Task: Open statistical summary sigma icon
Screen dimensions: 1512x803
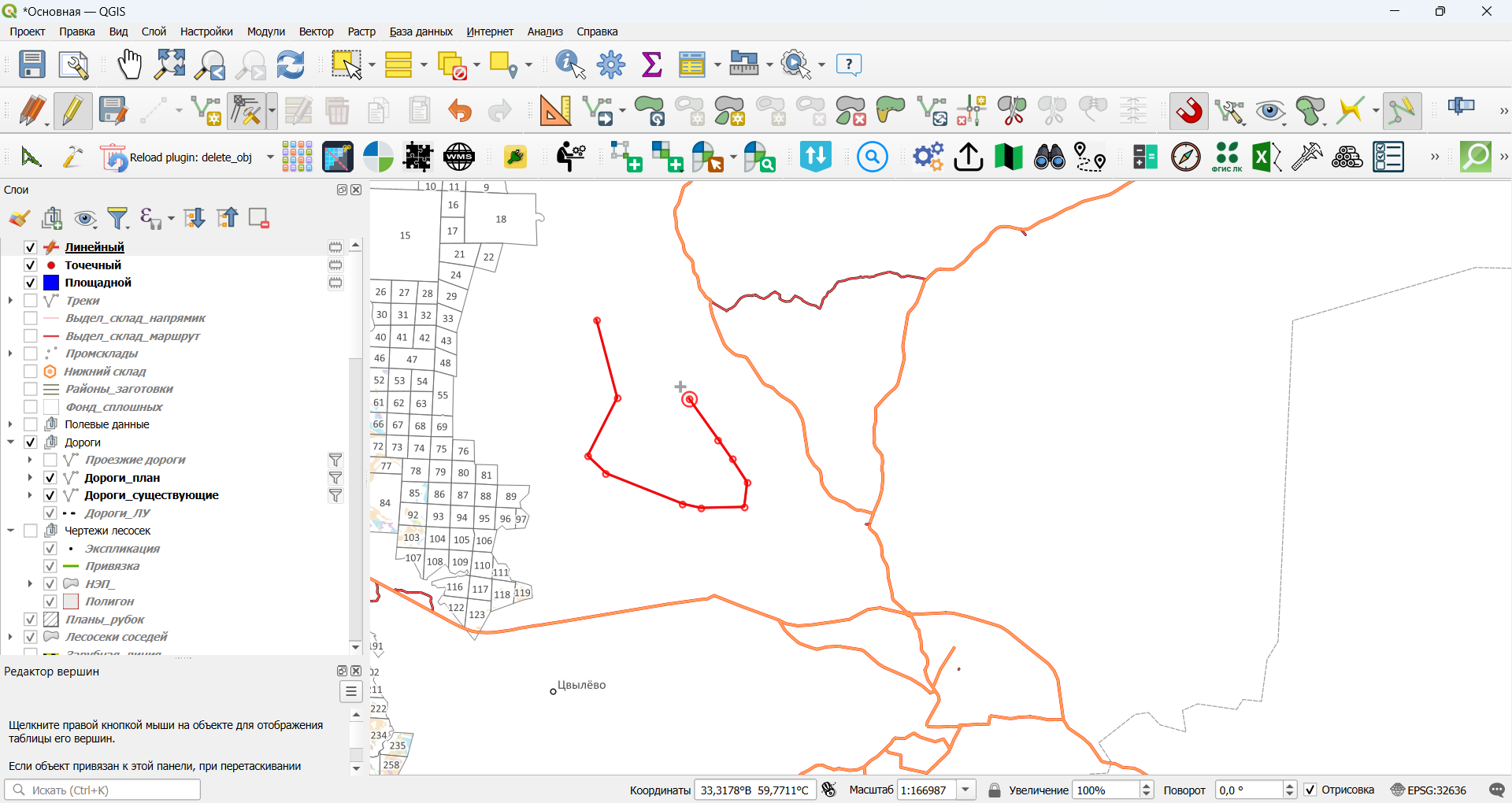Action: [652, 65]
